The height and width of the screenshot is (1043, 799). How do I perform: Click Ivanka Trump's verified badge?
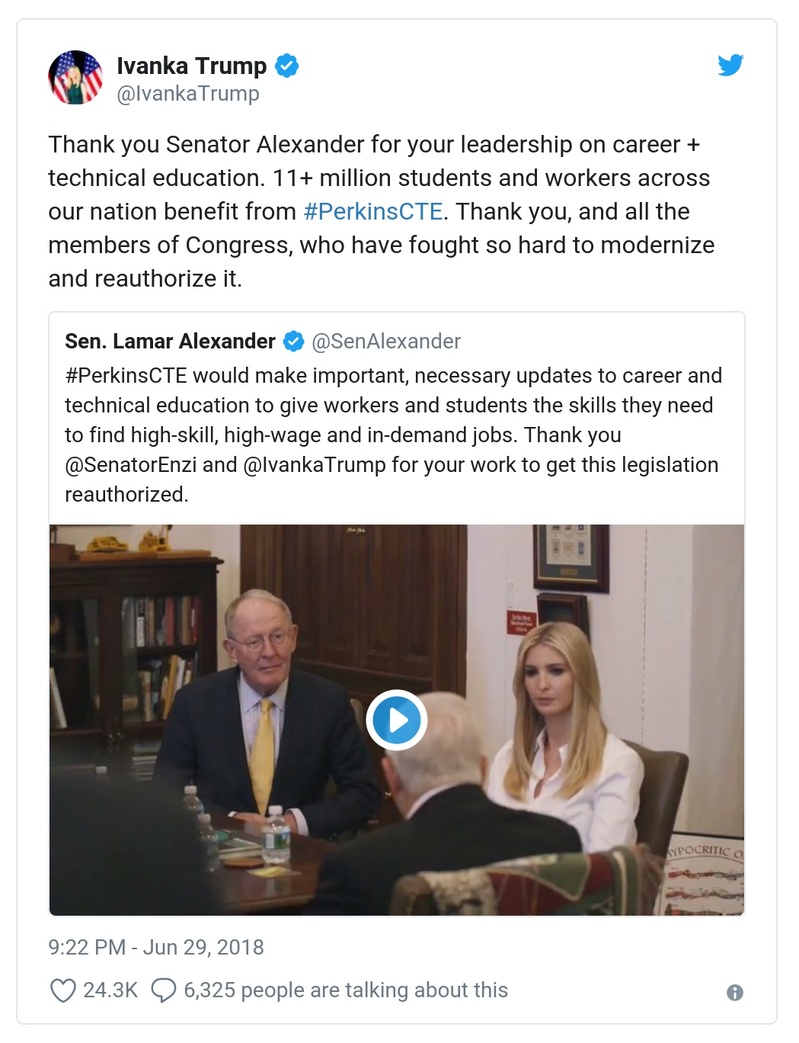click(x=288, y=67)
